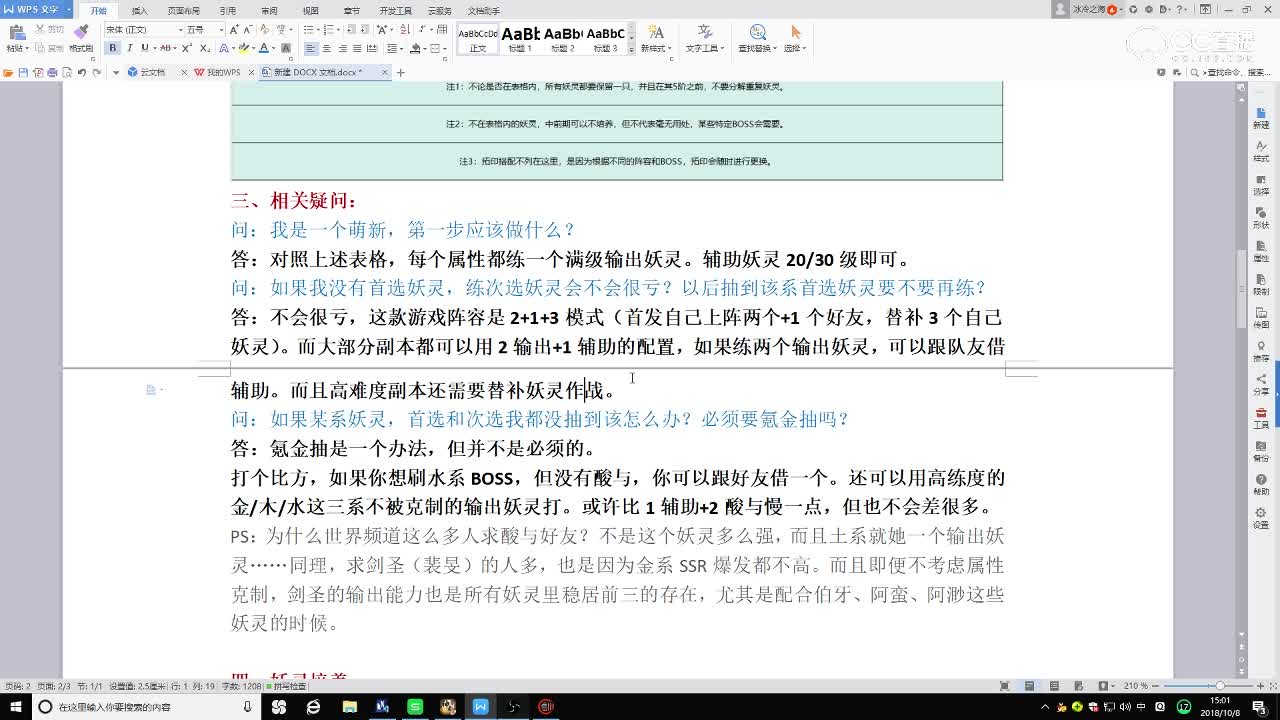Click the 新建 icon in right sidebar
1280x720 pixels.
1261,118
